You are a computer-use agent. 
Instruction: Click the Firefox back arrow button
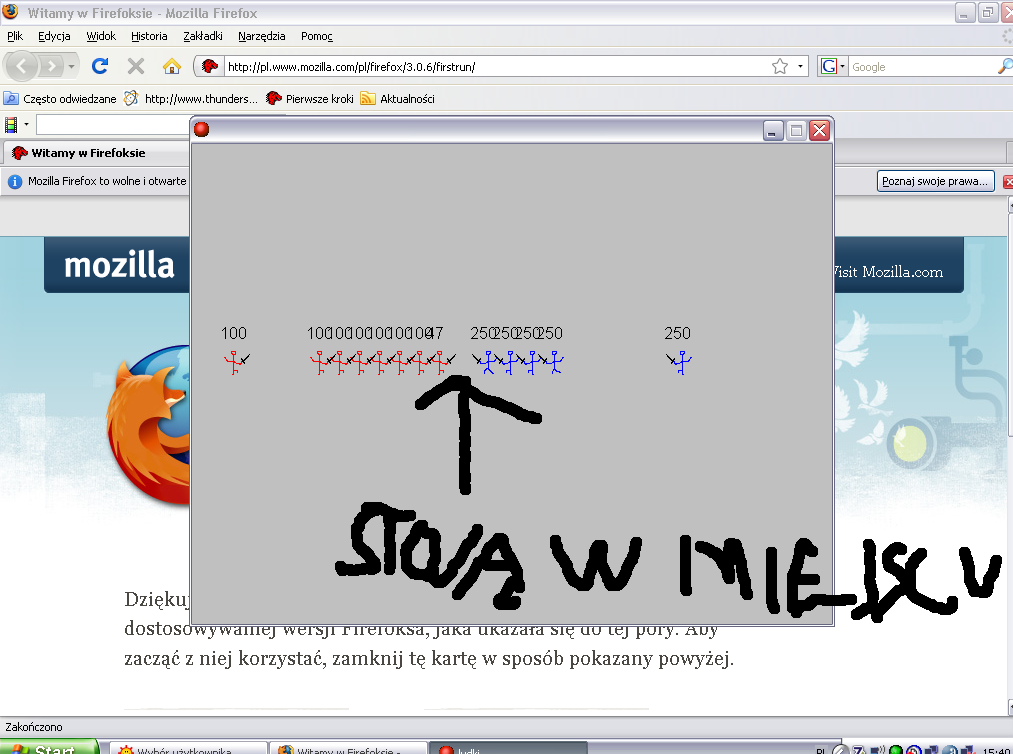[x=23, y=66]
